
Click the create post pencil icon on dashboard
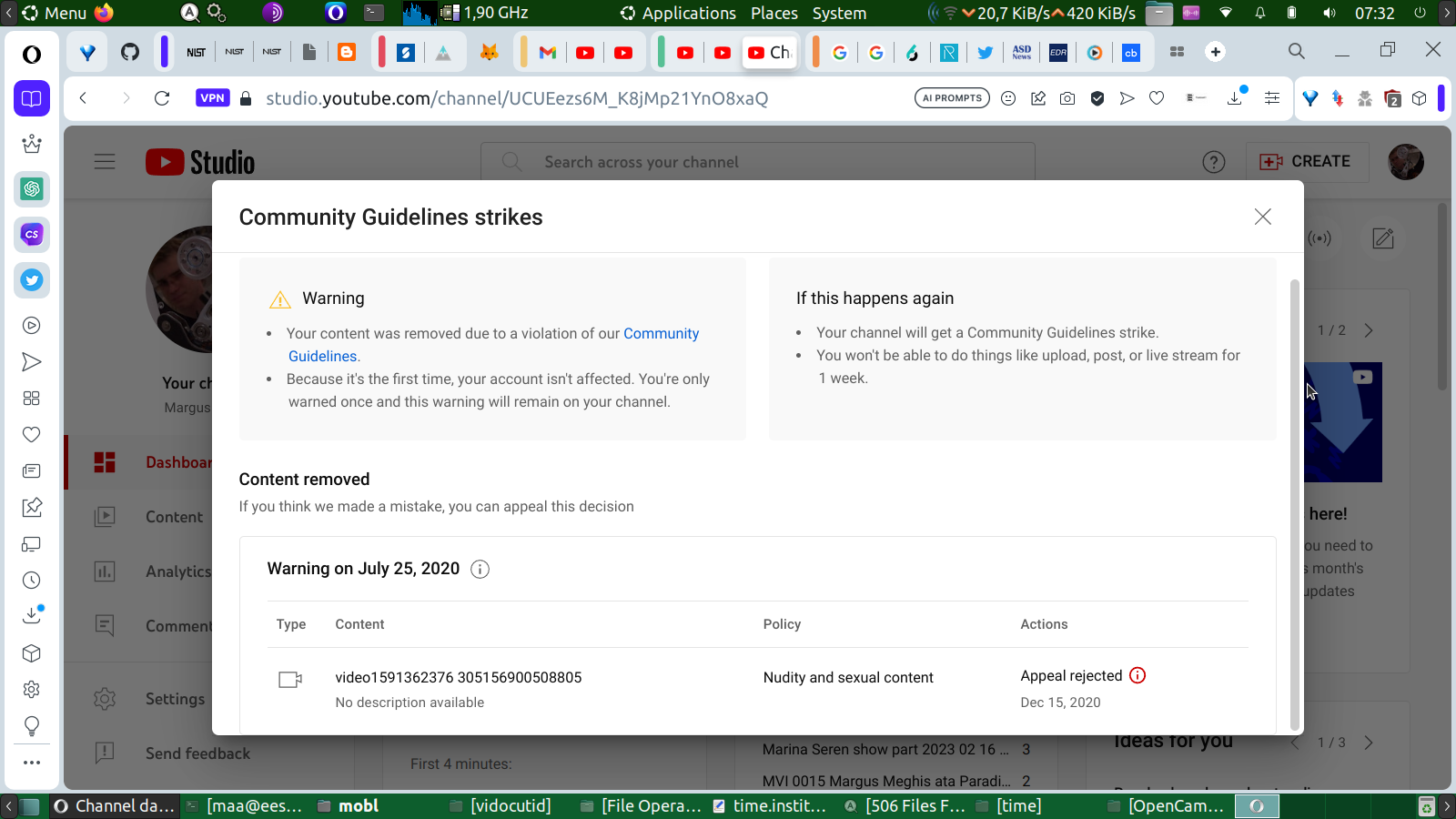click(1383, 238)
